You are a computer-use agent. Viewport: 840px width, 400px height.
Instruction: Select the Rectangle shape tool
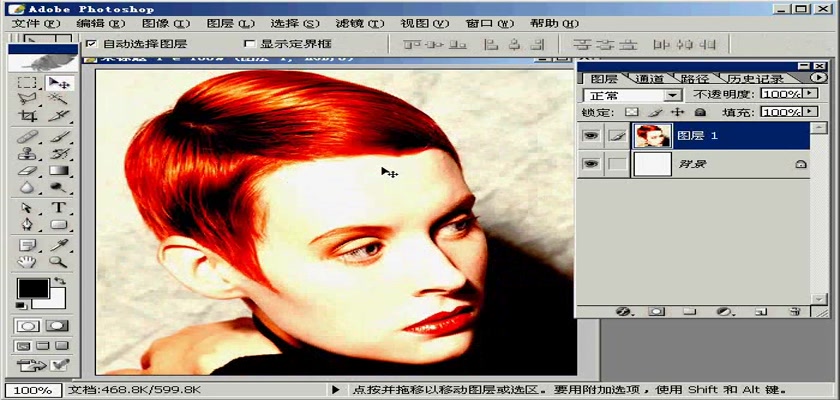point(58,224)
